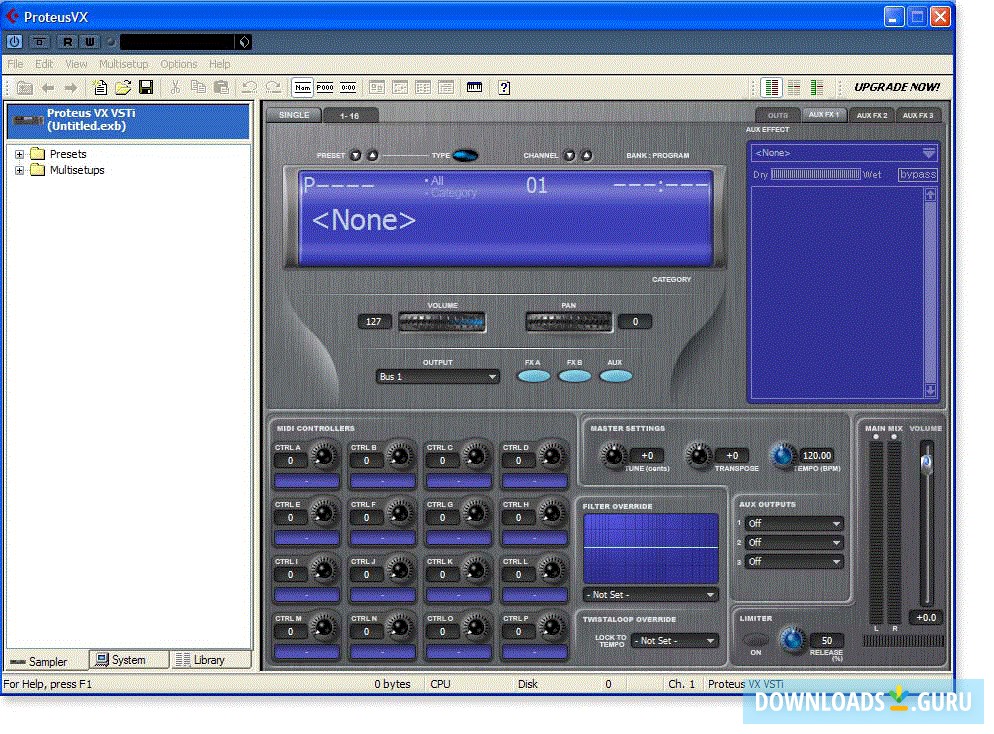Open the Multisetup menu
The image size is (994, 734).
(x=124, y=64)
